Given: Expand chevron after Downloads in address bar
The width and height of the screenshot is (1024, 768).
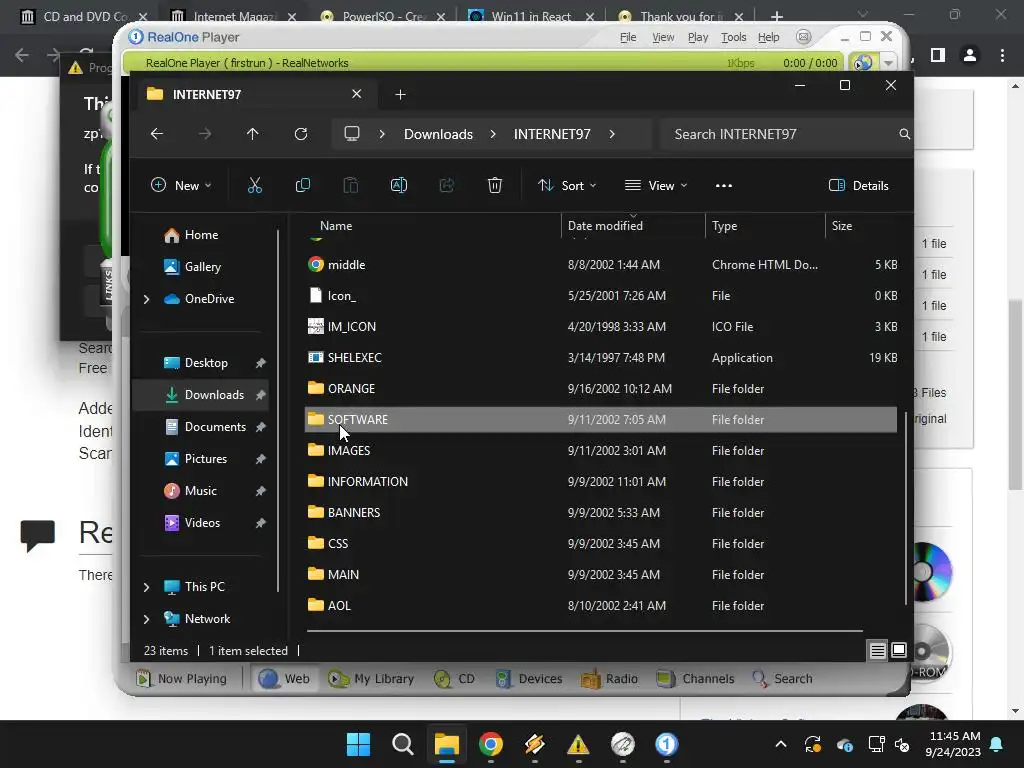Looking at the screenshot, I should pyautogui.click(x=493, y=134).
